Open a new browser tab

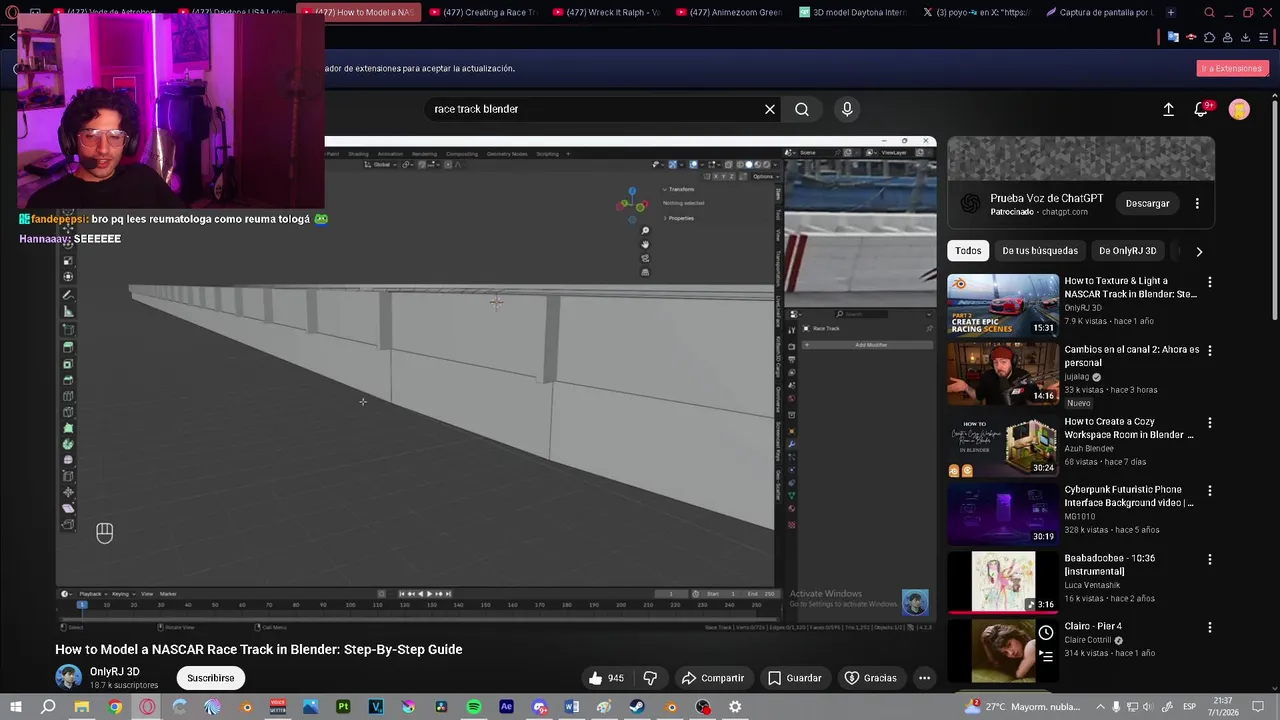(1171, 12)
